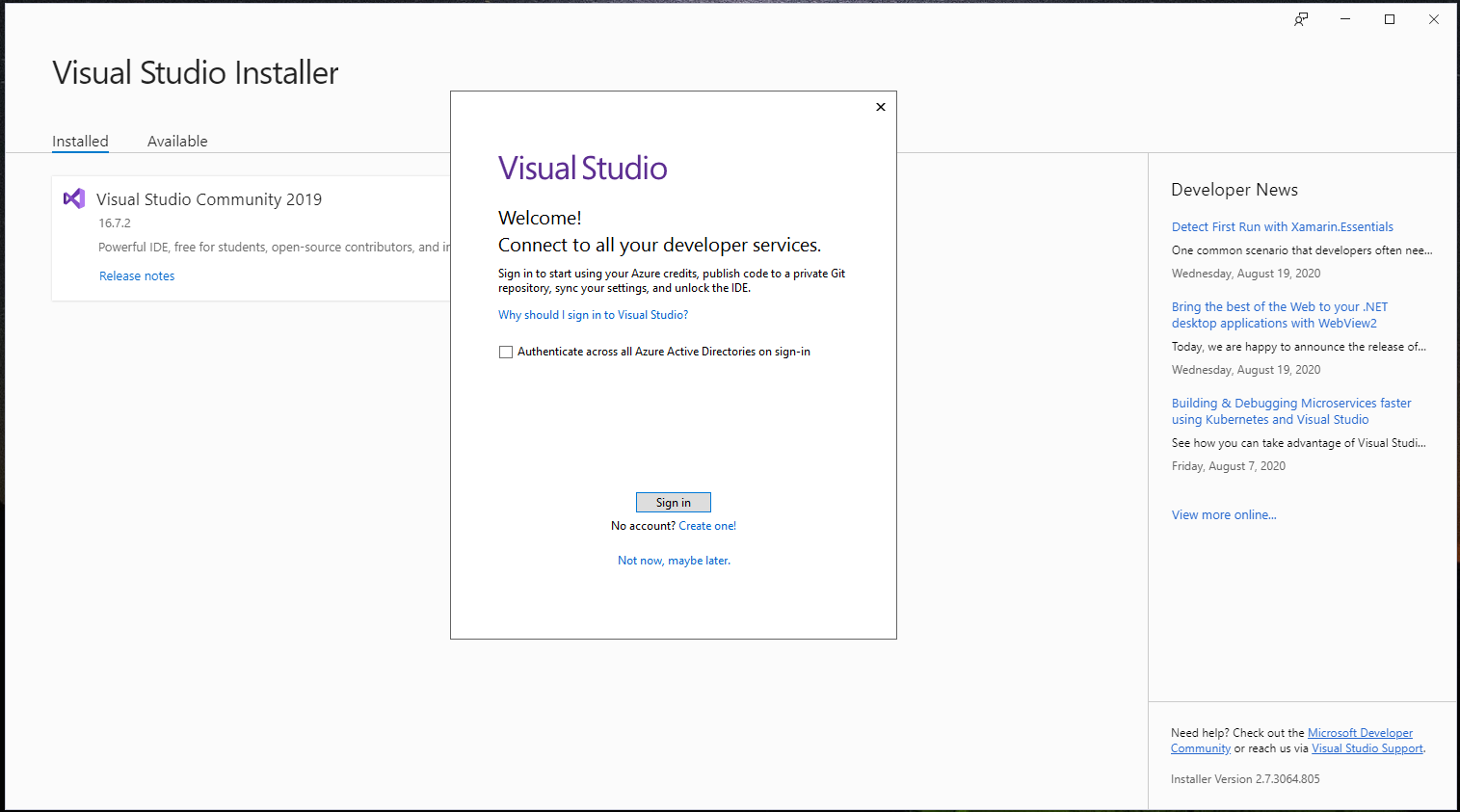The height and width of the screenshot is (812, 1460).
Task: Click Connect to all your developer services text
Action: coord(660,246)
